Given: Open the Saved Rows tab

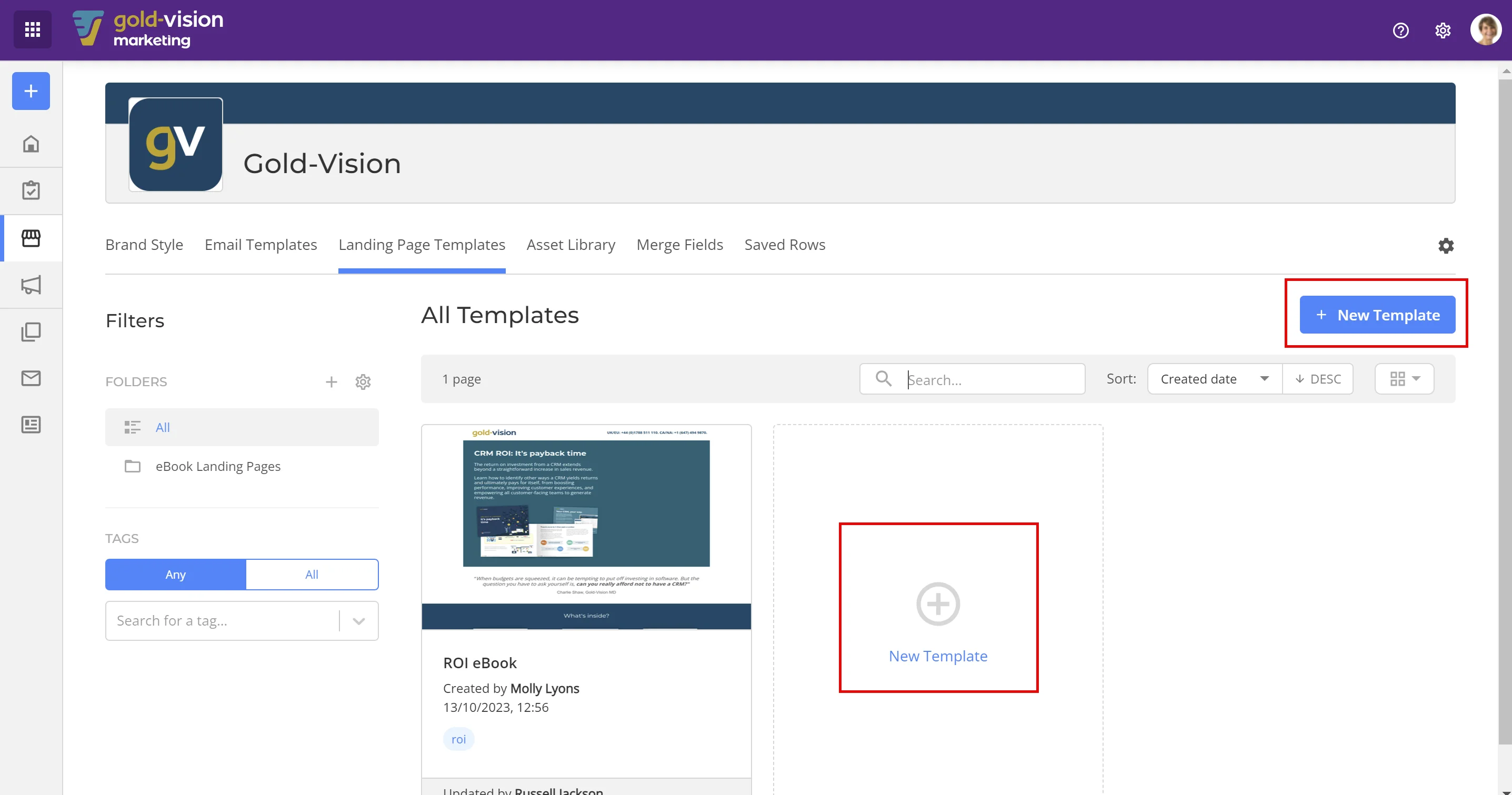Looking at the screenshot, I should pyautogui.click(x=785, y=245).
